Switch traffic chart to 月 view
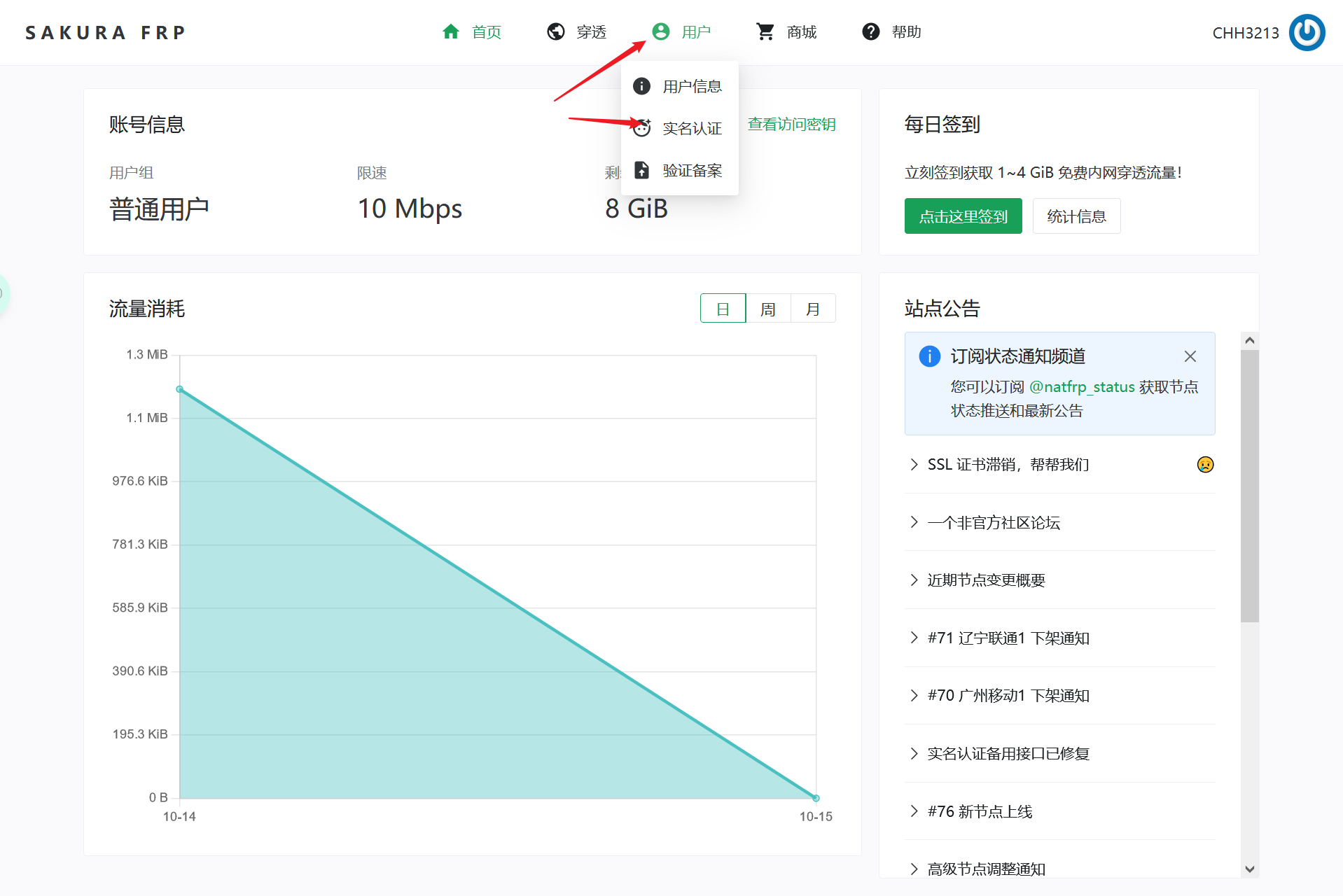 (x=813, y=309)
